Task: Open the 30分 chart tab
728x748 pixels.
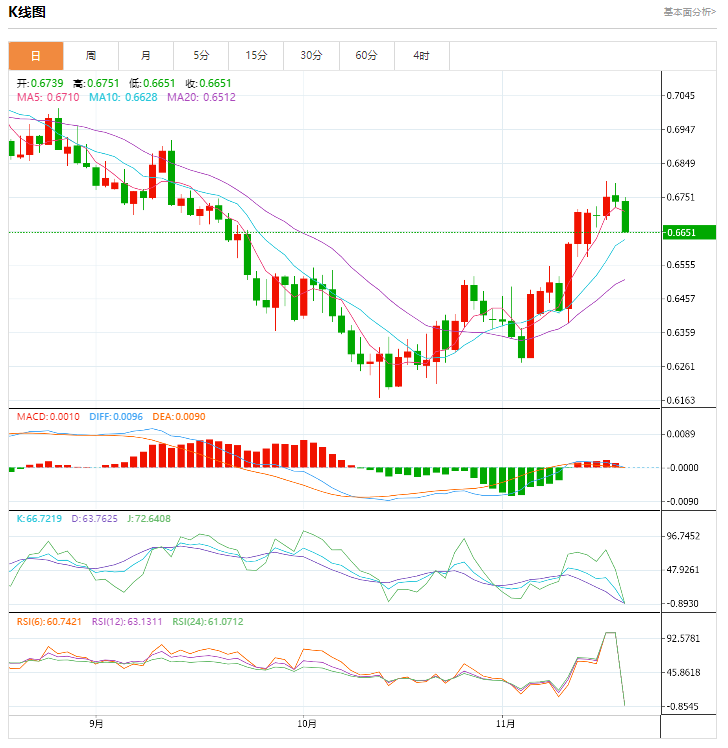Action: point(311,56)
